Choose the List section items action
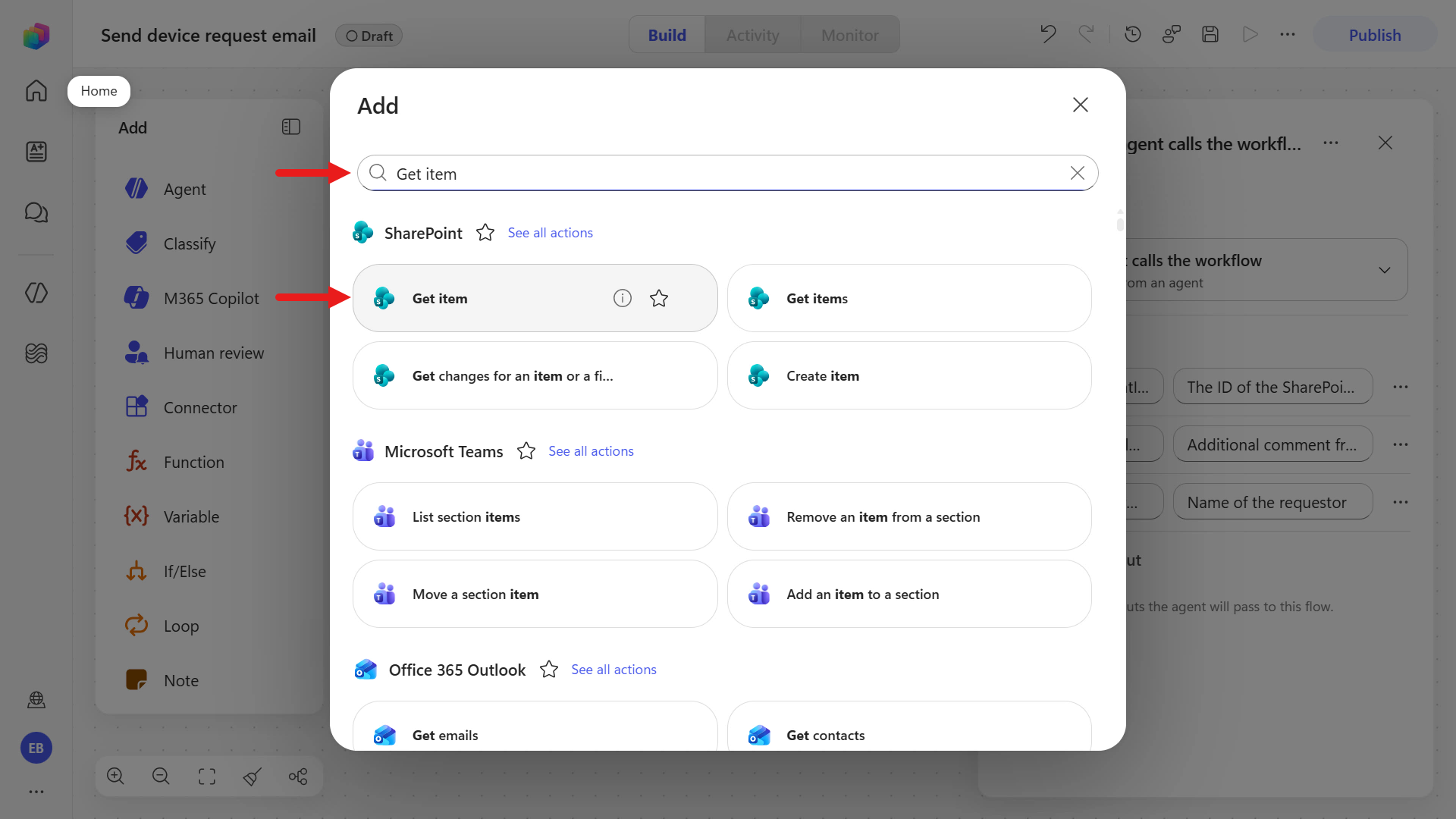Screen dimensions: 1456x819 pos(535,516)
